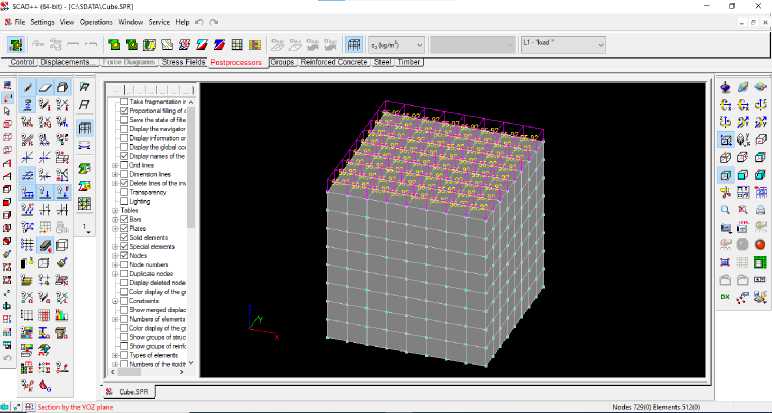Screen dimensions: 772x413
Task: Click the undo arrow next to Help
Action: (x=199, y=22)
